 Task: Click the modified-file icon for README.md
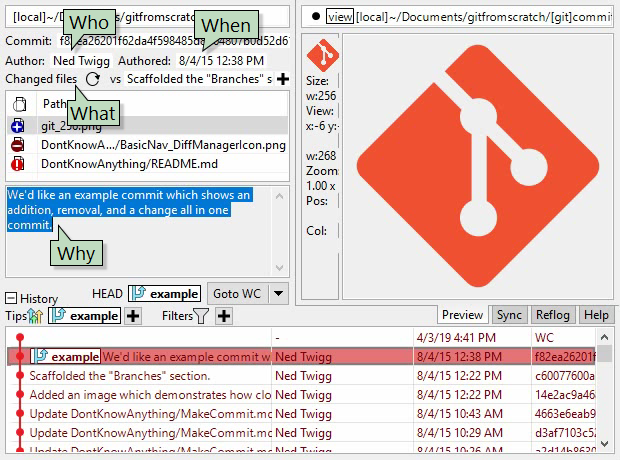18,164
